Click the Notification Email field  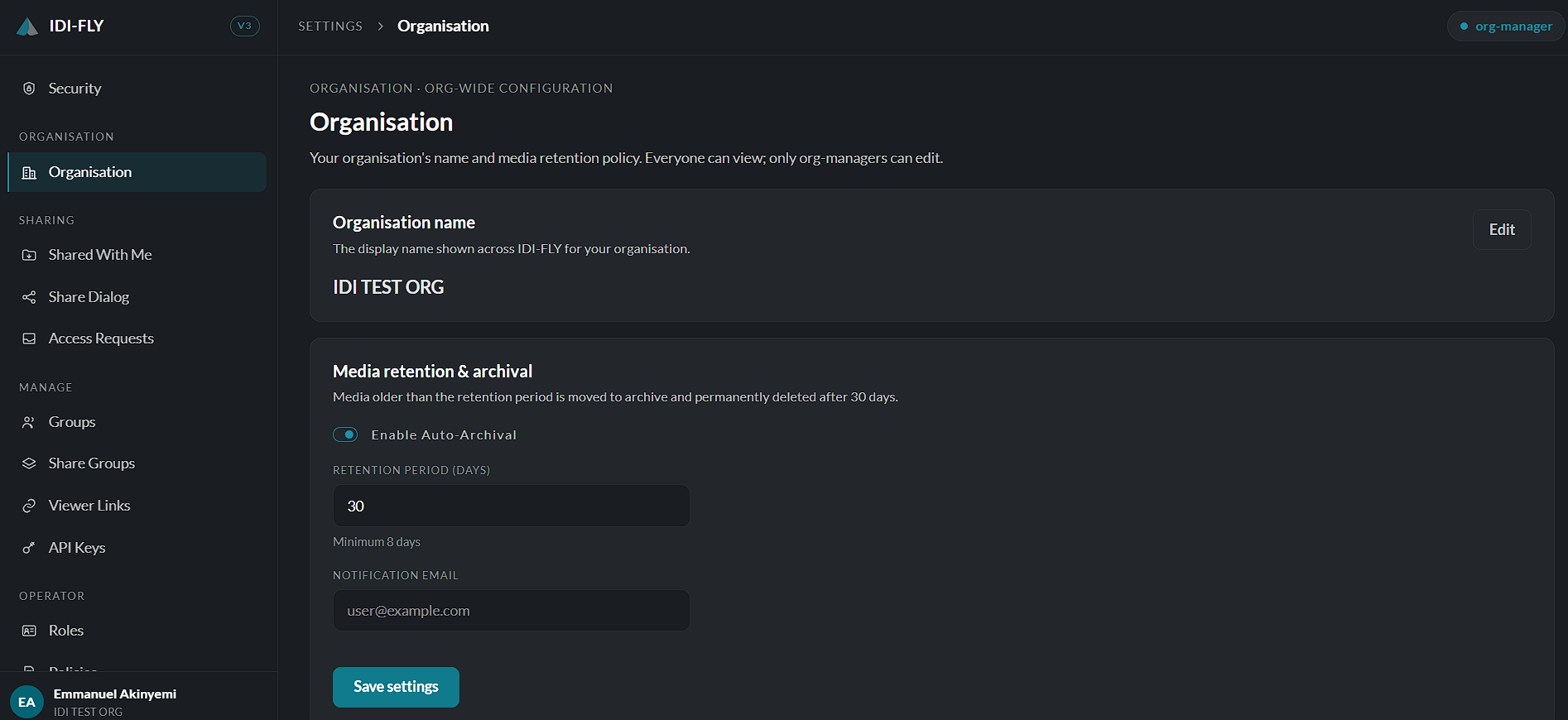[511, 611]
